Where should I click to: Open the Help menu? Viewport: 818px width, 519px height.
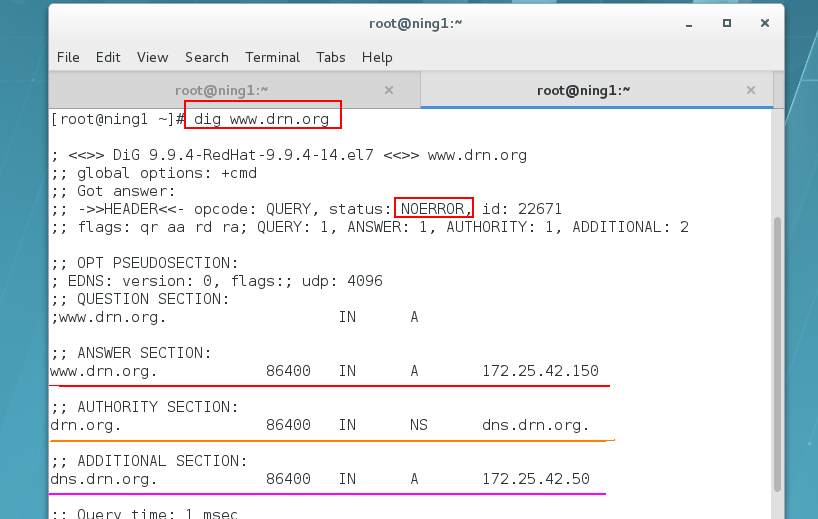377,57
